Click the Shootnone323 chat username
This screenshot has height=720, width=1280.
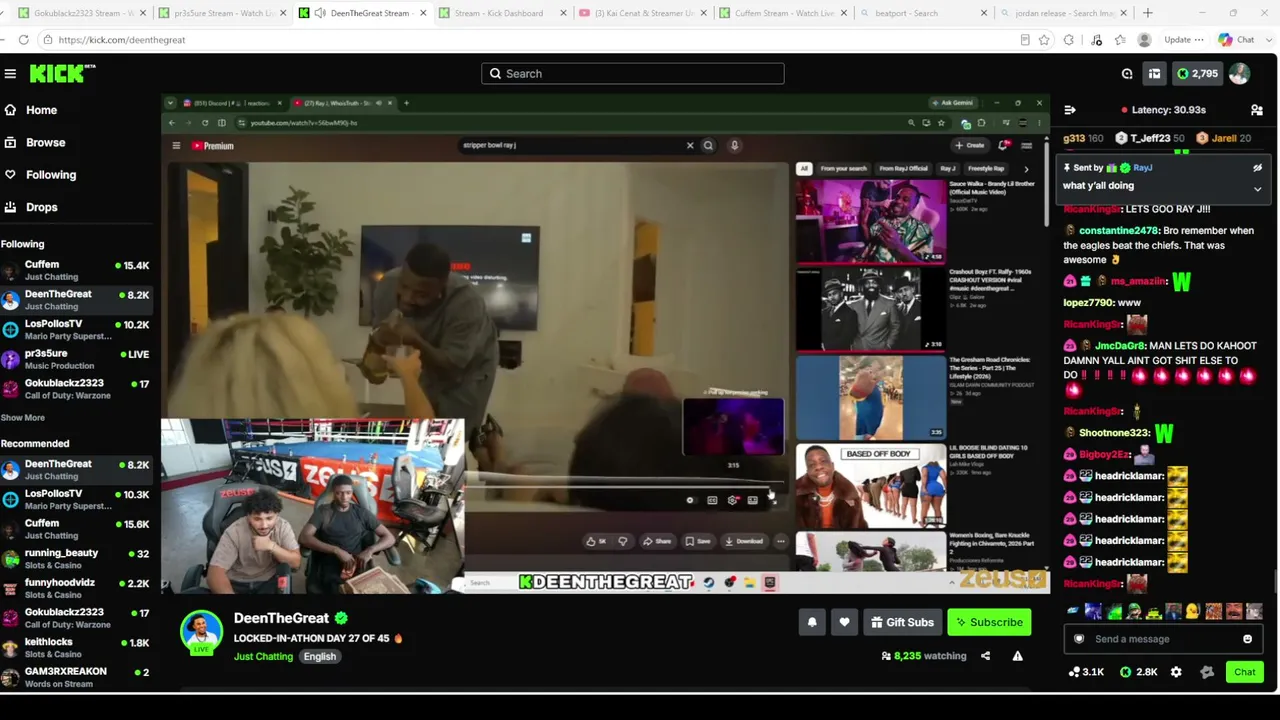(1114, 433)
